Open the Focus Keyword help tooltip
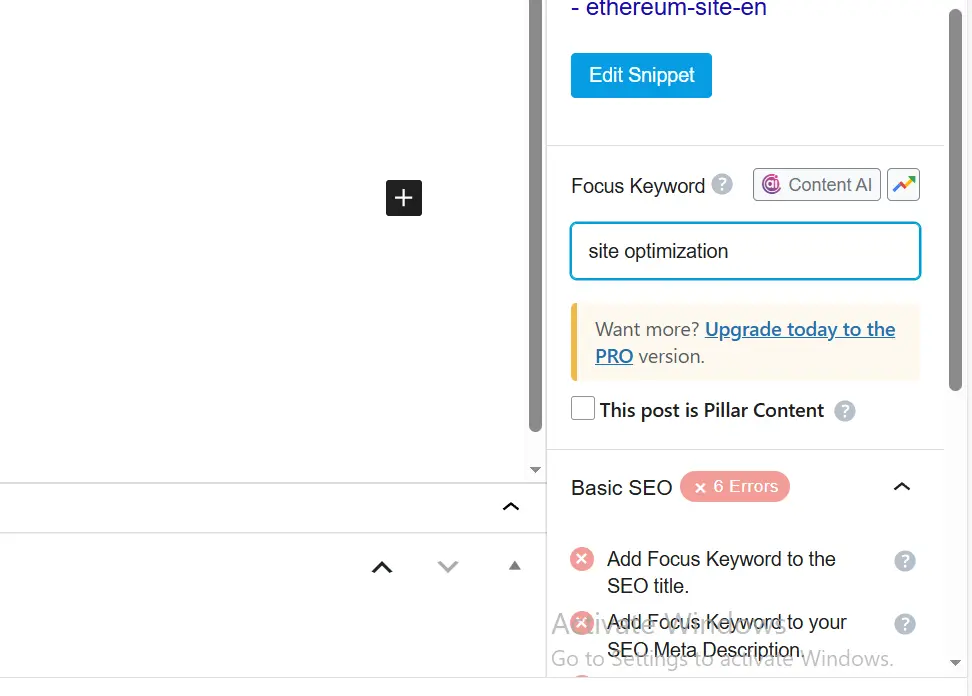This screenshot has height=696, width=972. (722, 184)
